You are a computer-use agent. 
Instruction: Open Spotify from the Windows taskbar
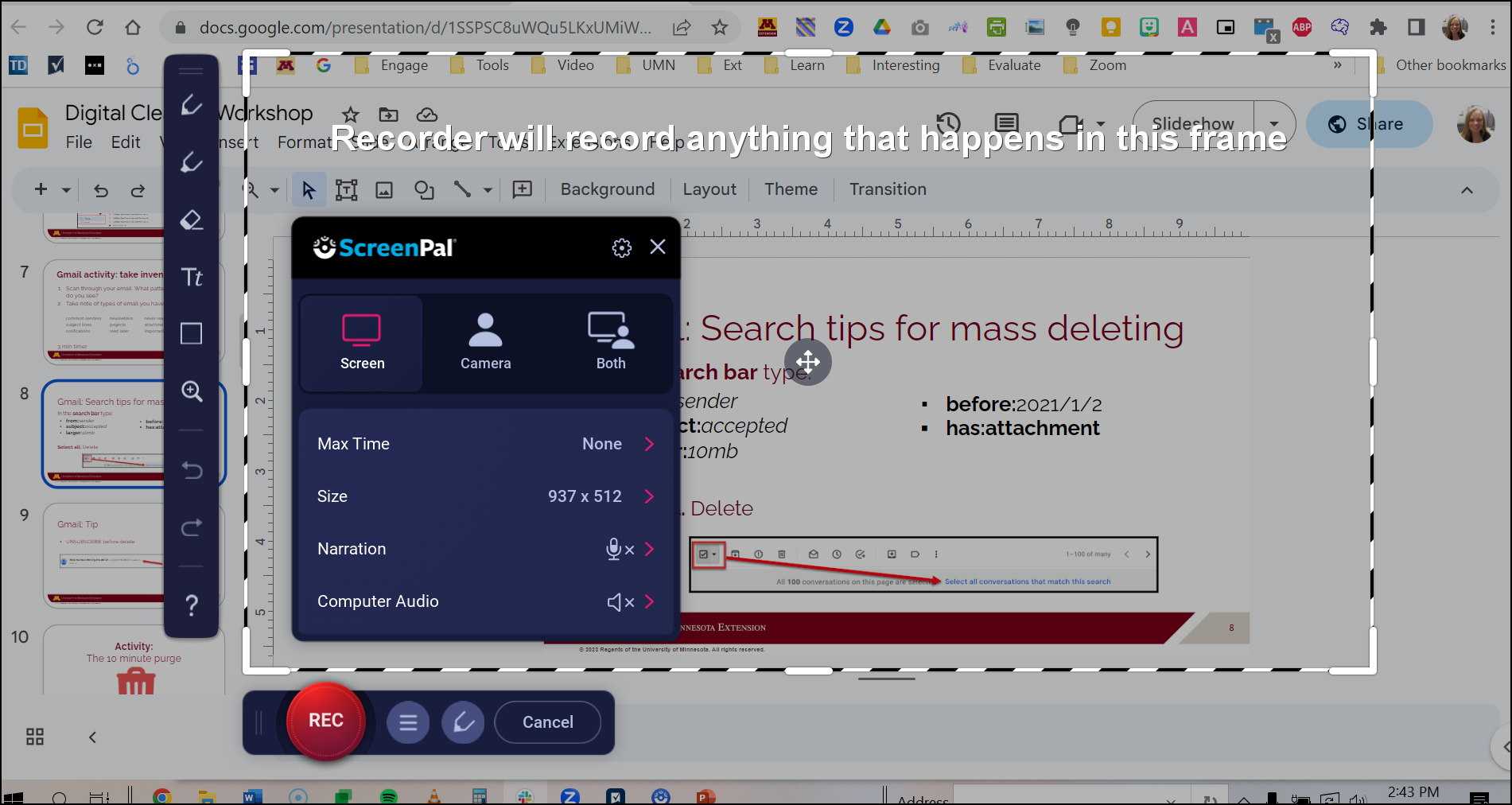(x=388, y=796)
